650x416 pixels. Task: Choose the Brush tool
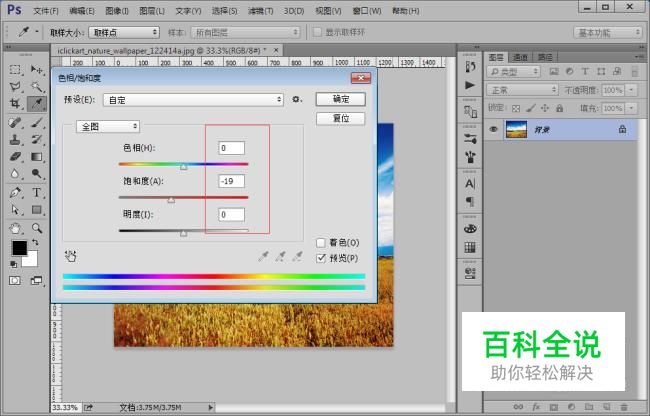37,122
